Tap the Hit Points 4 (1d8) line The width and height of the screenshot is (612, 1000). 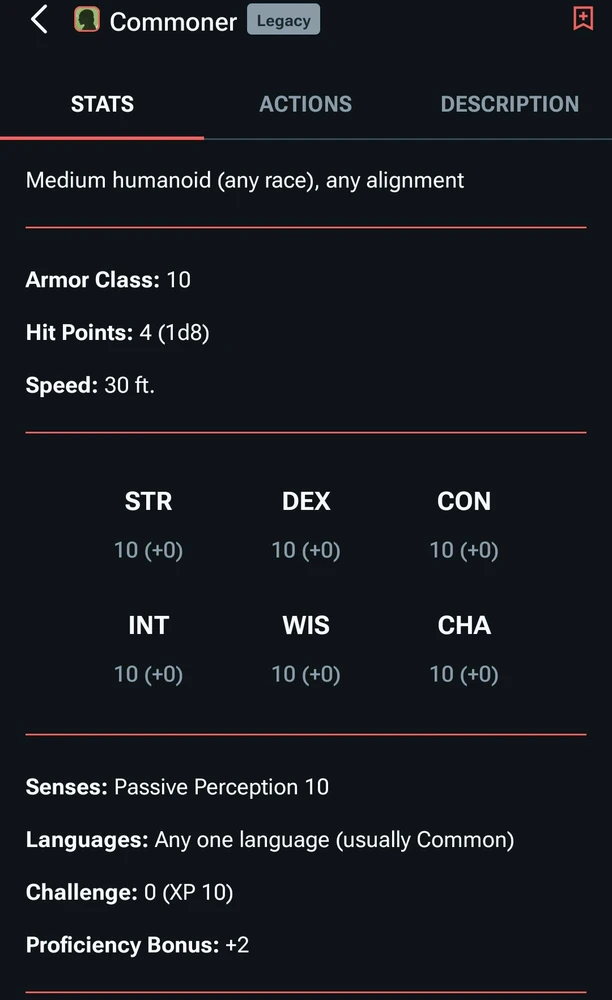117,333
